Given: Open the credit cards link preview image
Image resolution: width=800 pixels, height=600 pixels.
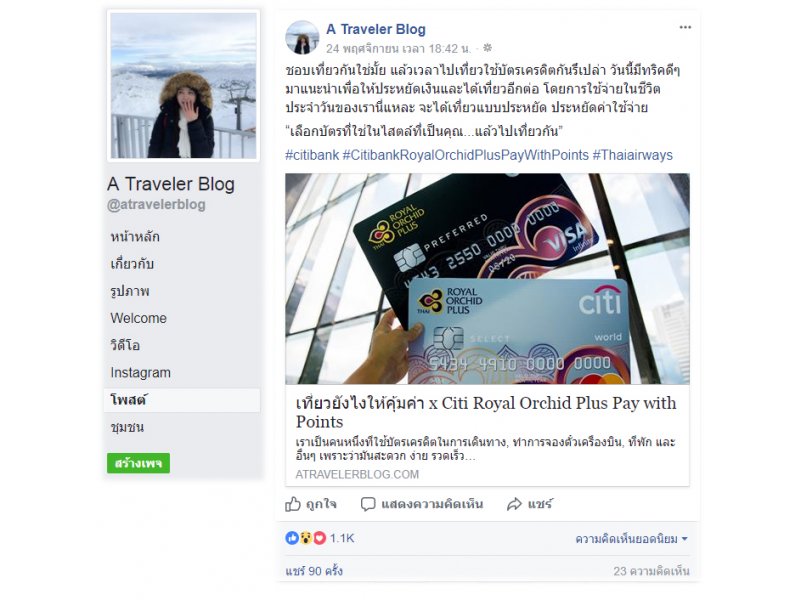Looking at the screenshot, I should click(487, 279).
